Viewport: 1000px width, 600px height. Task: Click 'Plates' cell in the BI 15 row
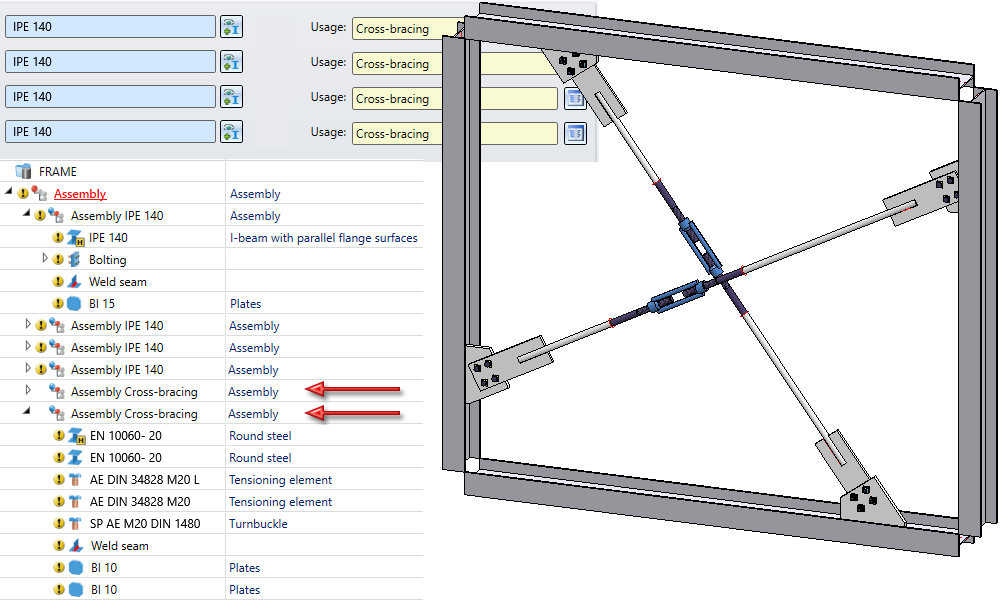pos(246,304)
